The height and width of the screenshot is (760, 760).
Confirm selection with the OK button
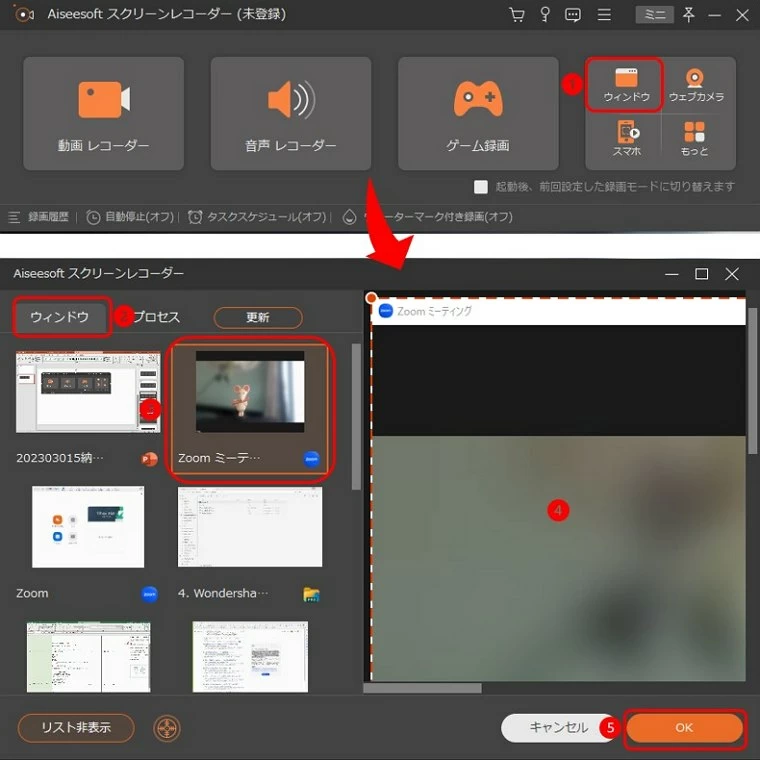[x=684, y=728]
